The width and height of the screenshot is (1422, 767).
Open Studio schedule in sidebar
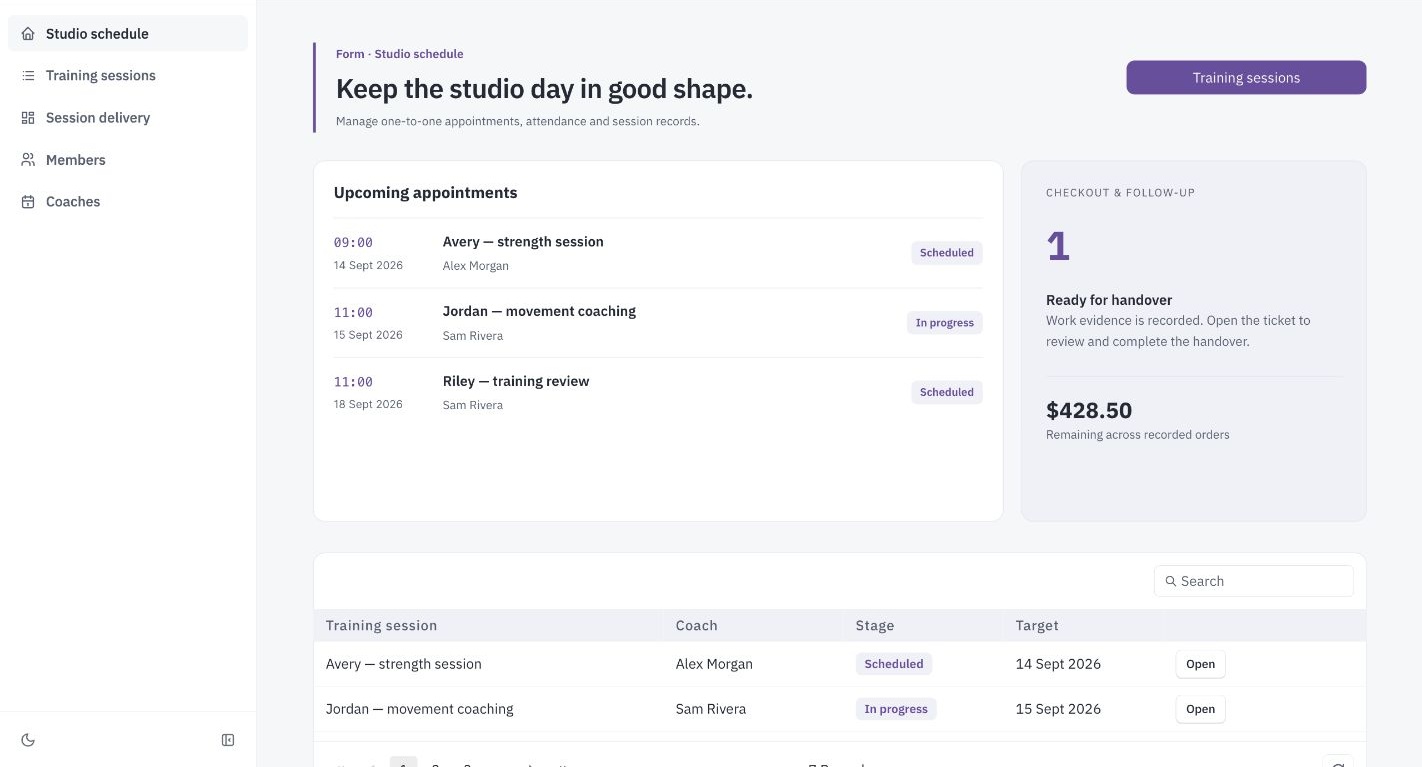[128, 34]
